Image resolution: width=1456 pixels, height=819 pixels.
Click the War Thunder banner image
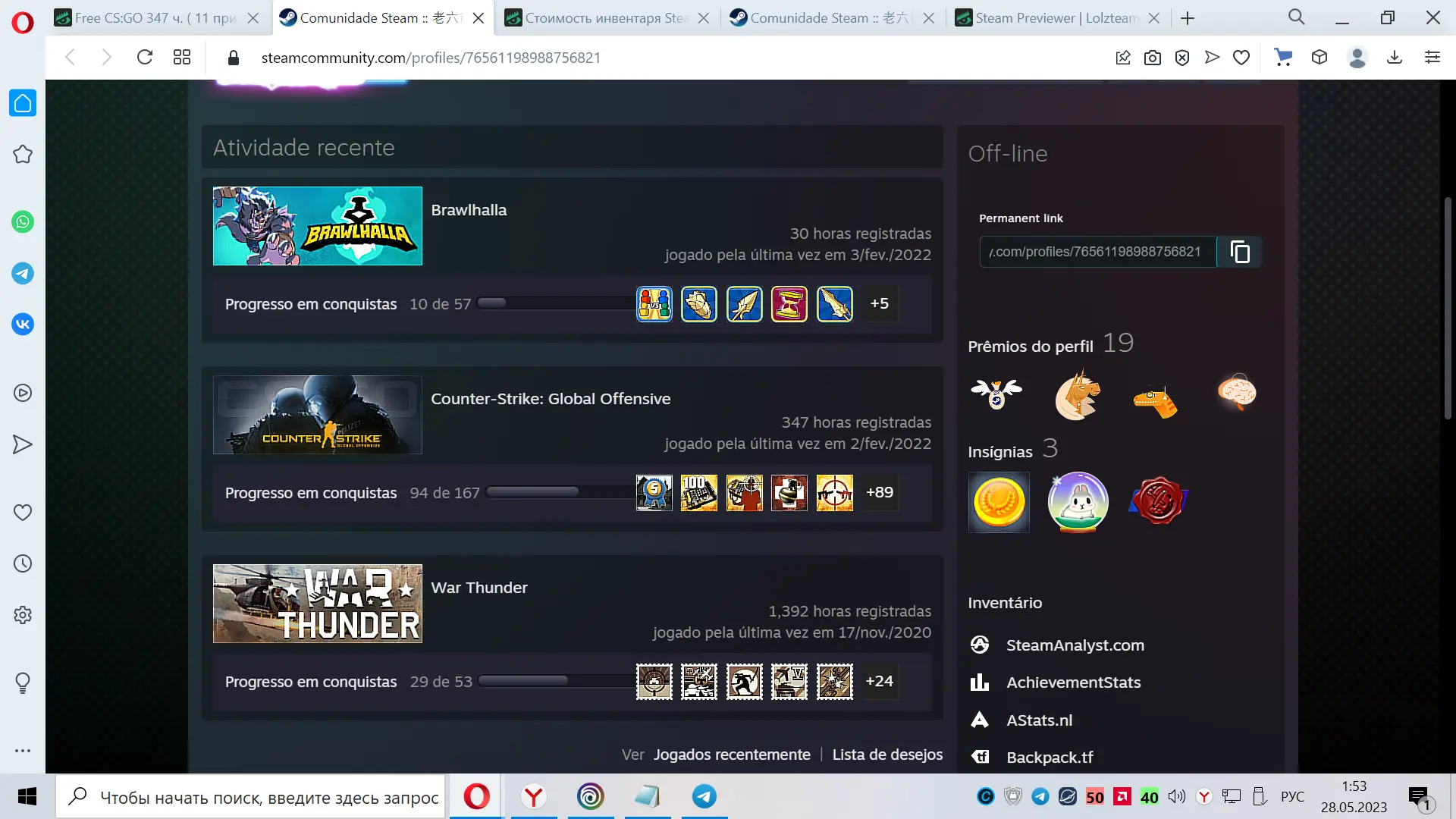[x=317, y=604]
